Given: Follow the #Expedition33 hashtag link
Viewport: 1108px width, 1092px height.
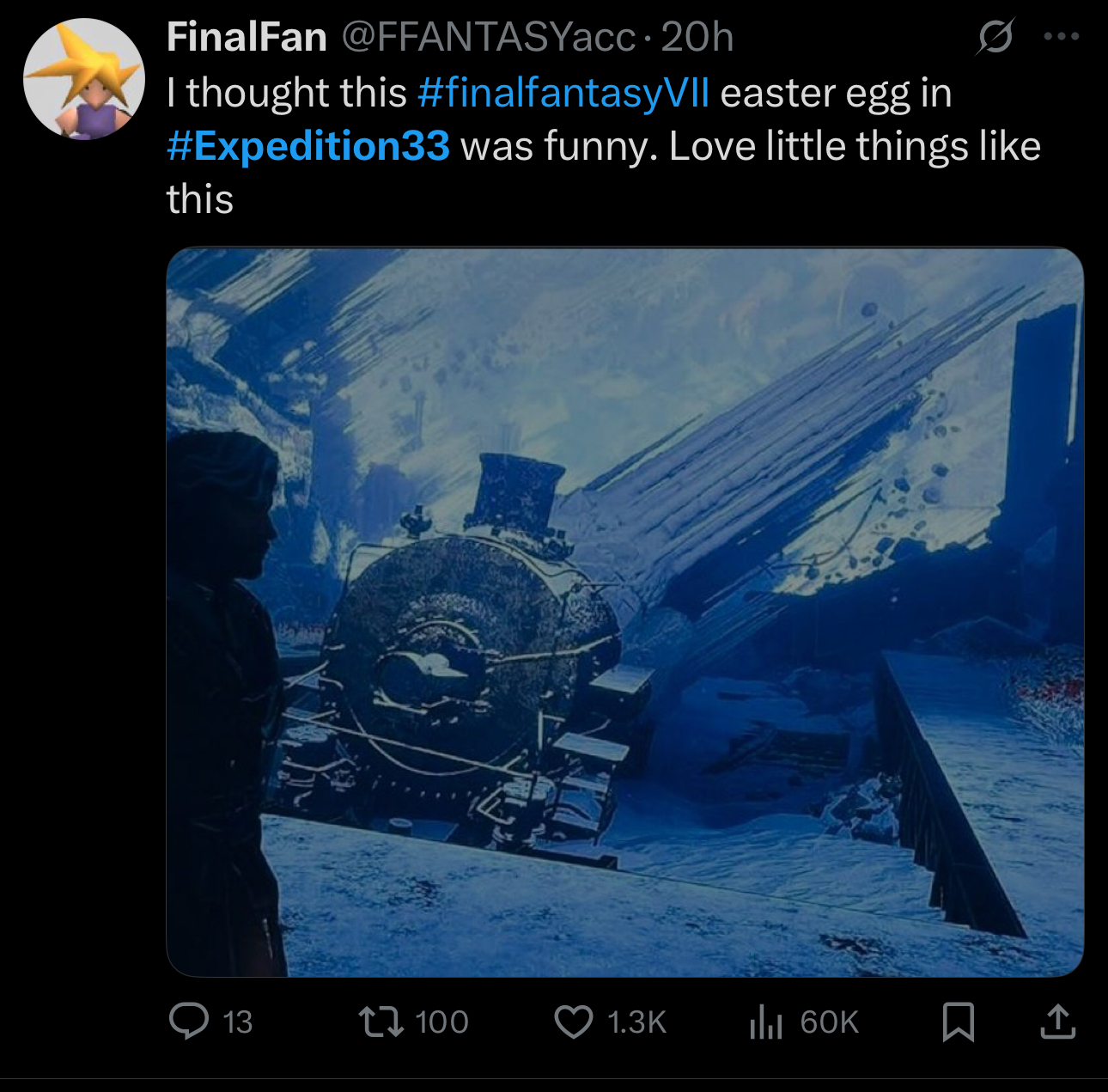Looking at the screenshot, I should point(308,146).
